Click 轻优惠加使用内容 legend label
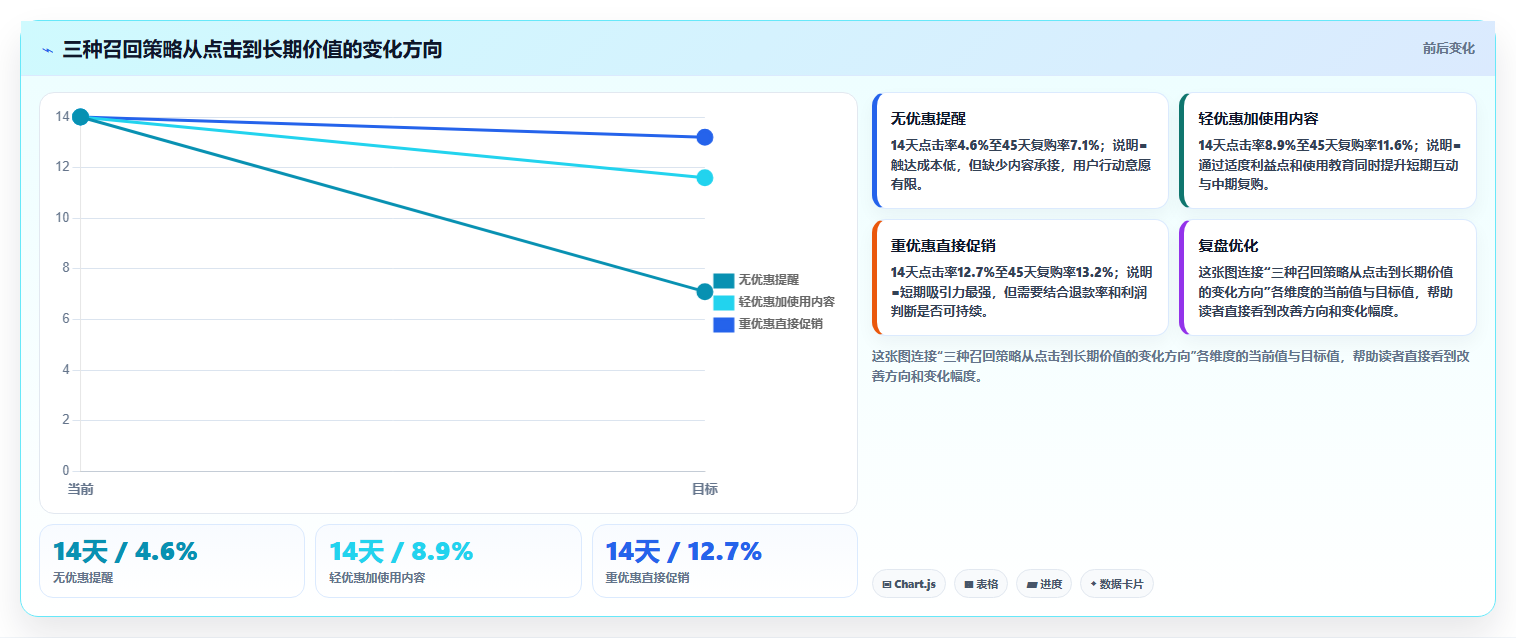This screenshot has width=1516, height=638. click(x=787, y=302)
